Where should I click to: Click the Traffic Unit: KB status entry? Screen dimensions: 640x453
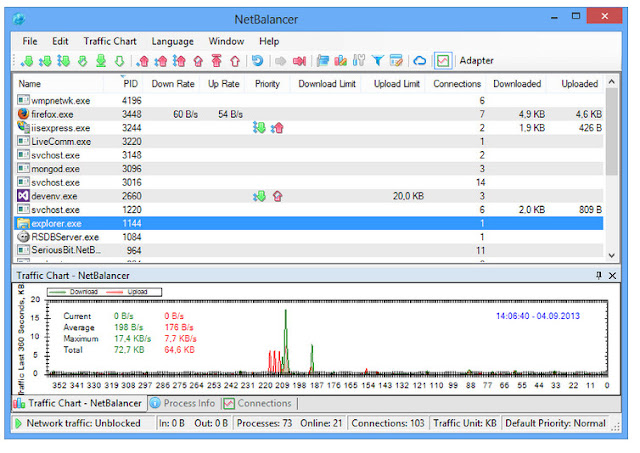[x=465, y=423]
